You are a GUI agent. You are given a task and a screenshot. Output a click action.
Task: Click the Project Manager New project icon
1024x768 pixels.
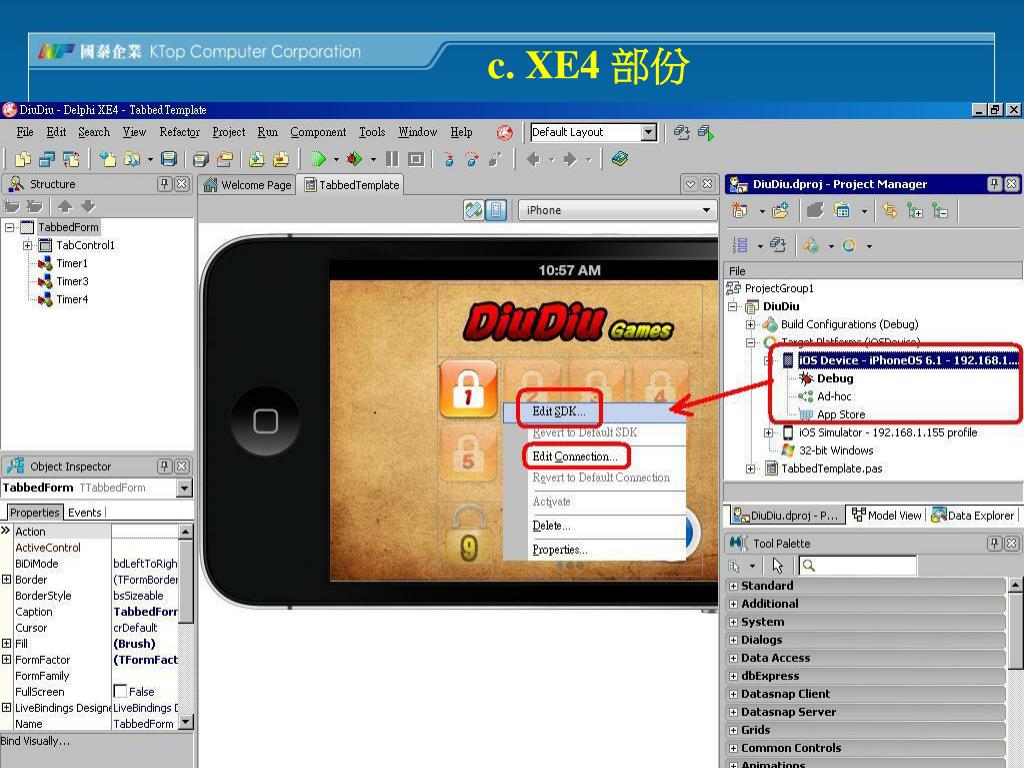point(739,210)
